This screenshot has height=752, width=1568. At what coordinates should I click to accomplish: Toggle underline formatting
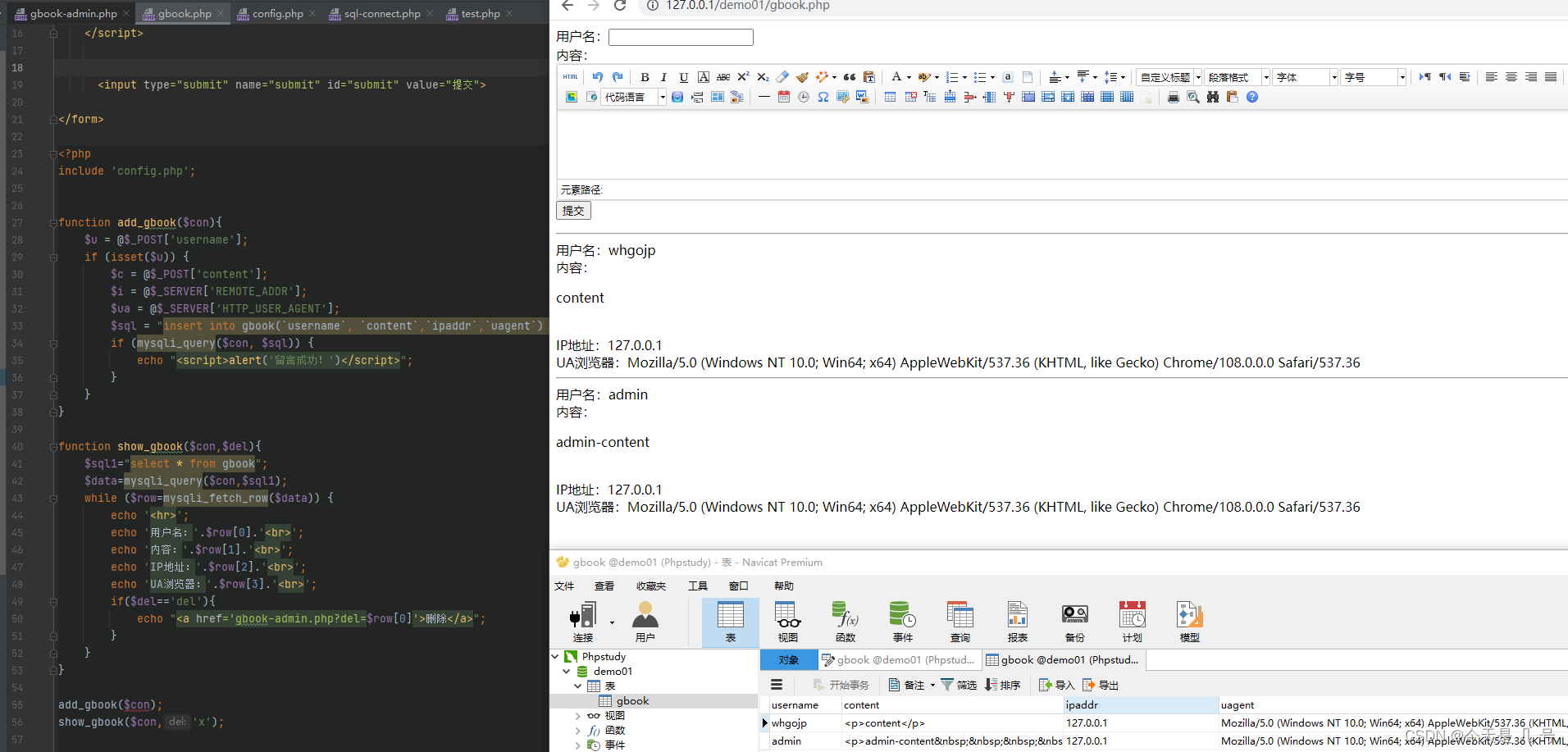click(x=683, y=77)
